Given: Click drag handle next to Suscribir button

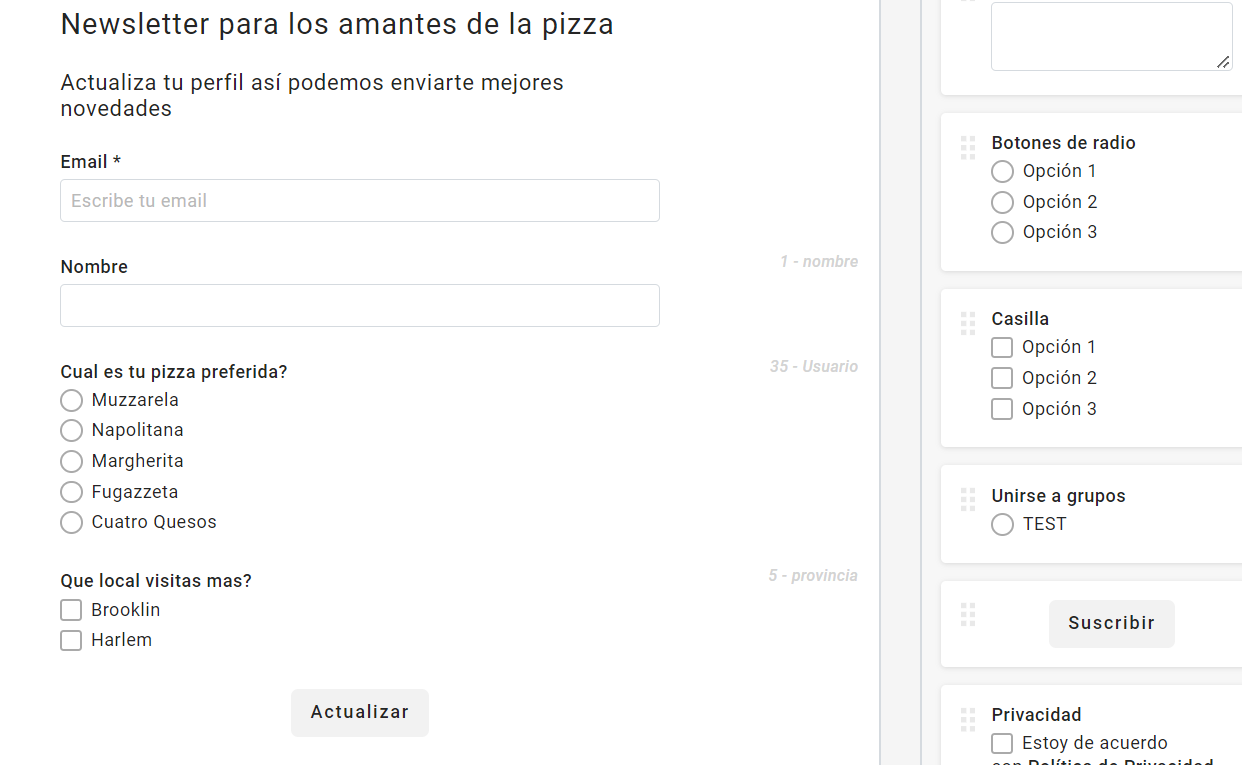Looking at the screenshot, I should 967,615.
